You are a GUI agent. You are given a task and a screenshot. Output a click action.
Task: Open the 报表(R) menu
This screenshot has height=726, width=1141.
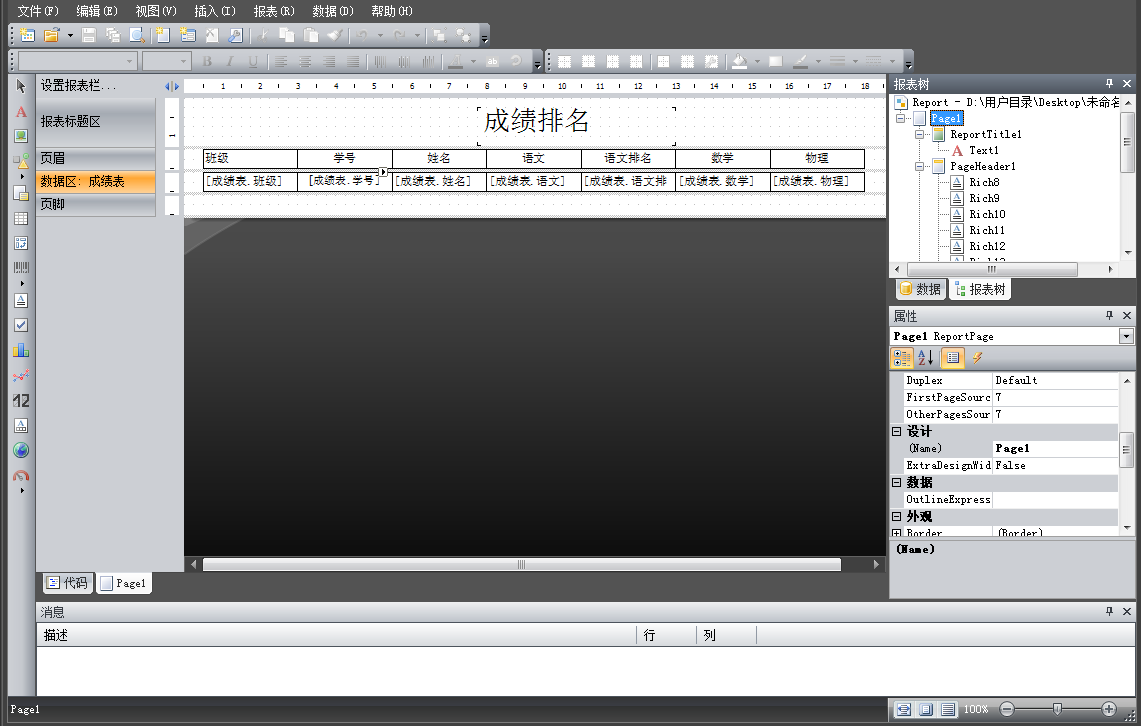273,11
